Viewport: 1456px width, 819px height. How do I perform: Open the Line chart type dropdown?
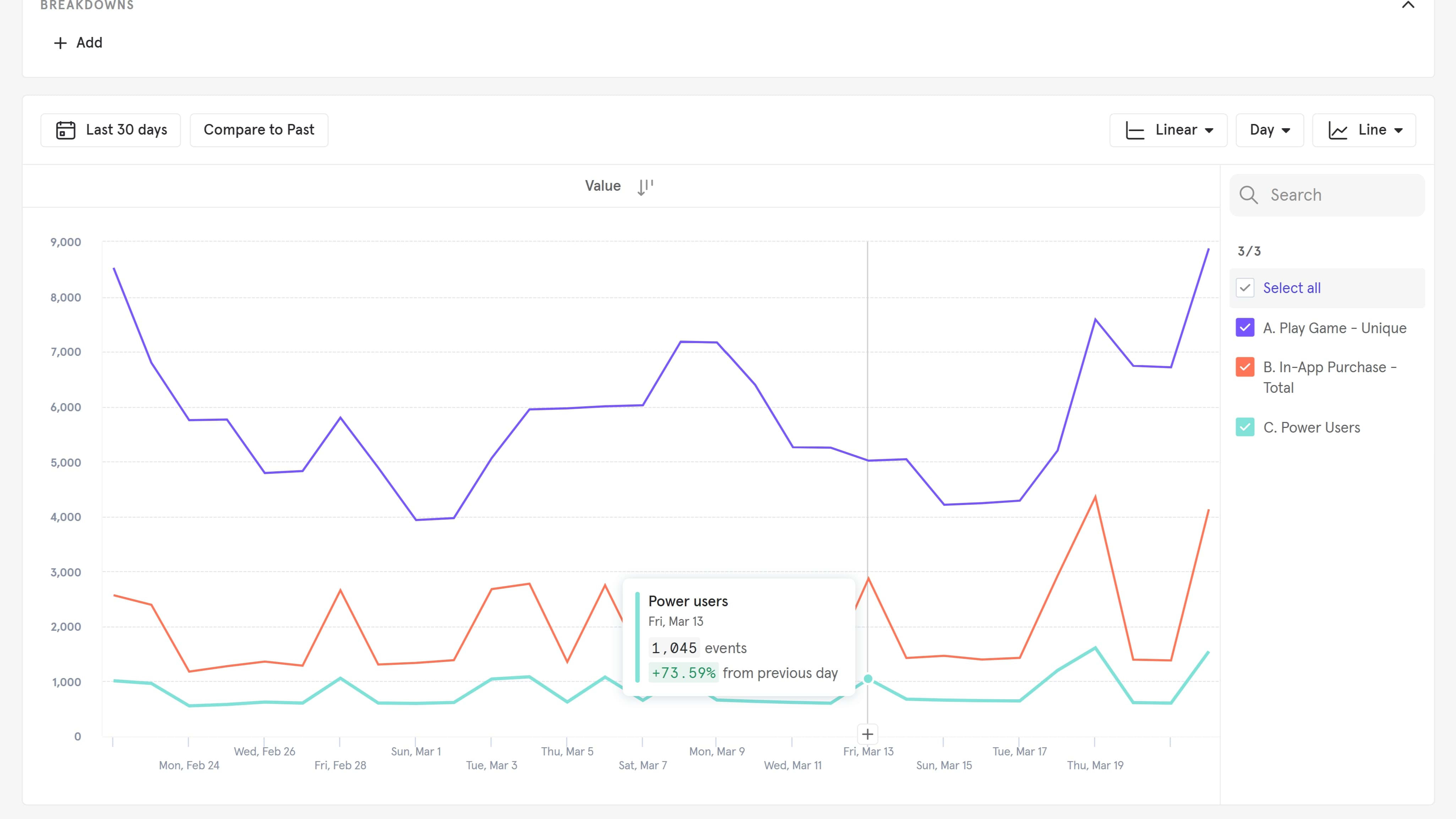[x=1364, y=130]
